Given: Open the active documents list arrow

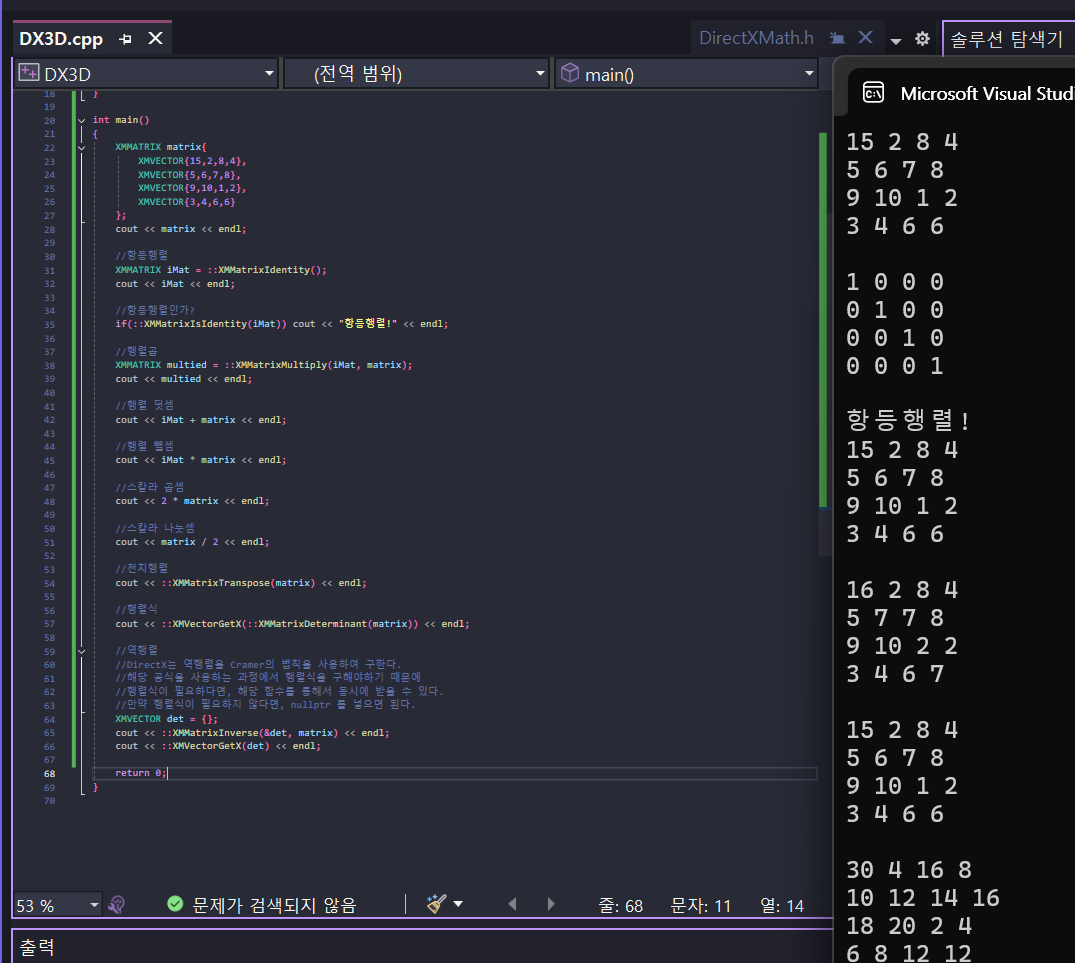Looking at the screenshot, I should (895, 40).
